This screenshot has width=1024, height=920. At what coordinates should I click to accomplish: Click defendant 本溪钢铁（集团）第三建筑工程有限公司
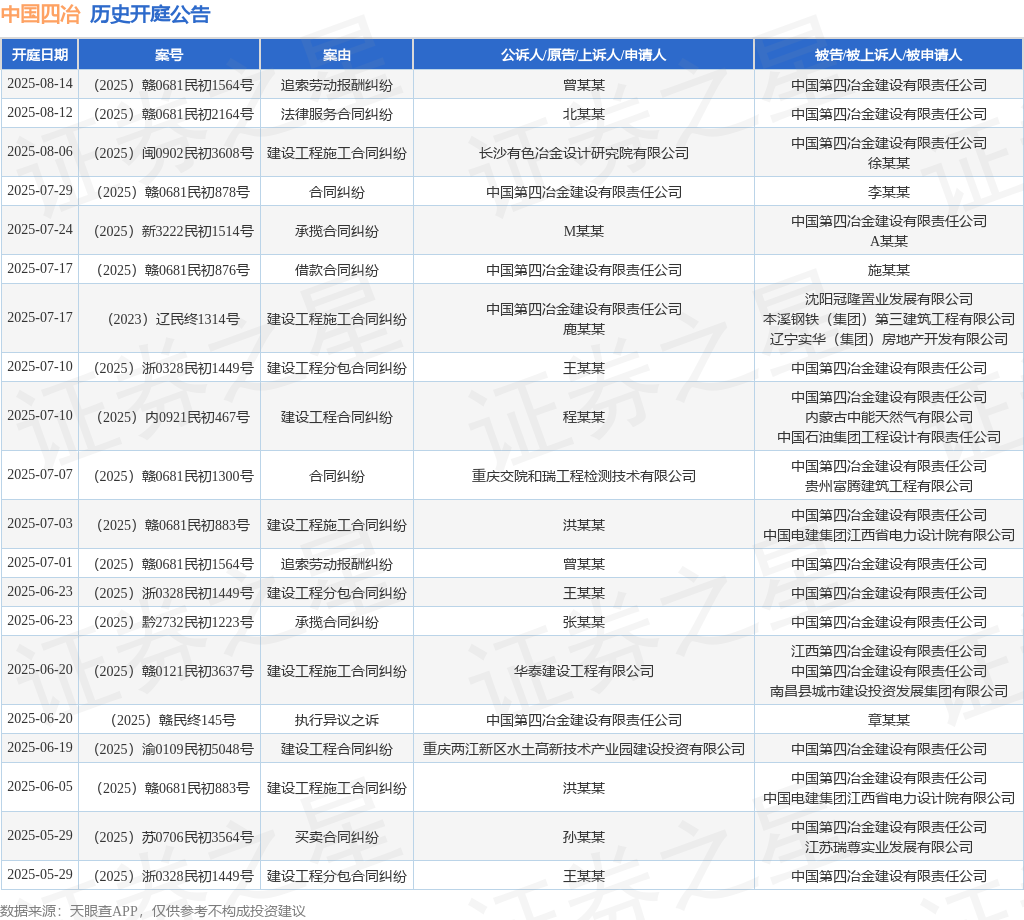pyautogui.click(x=889, y=319)
